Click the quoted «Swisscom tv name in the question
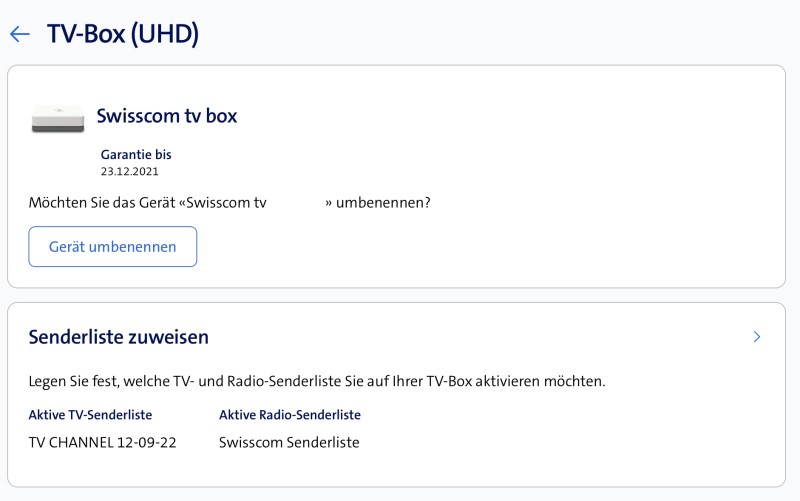The height and width of the screenshot is (501, 800). (x=222, y=203)
